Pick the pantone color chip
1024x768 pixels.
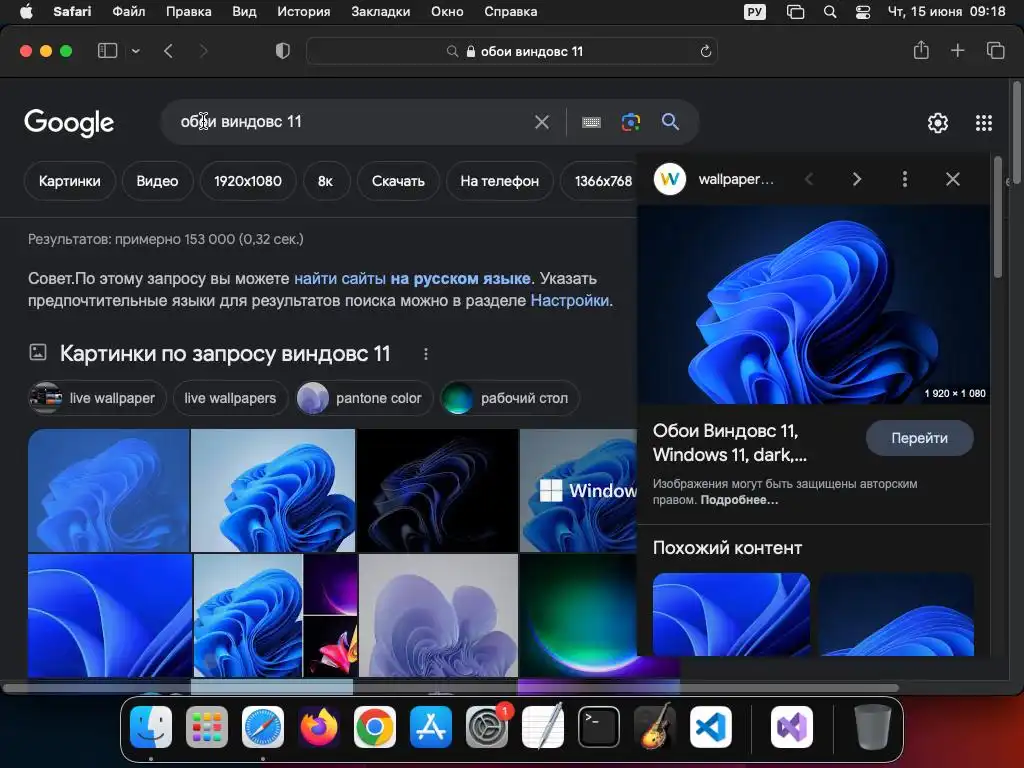click(364, 398)
